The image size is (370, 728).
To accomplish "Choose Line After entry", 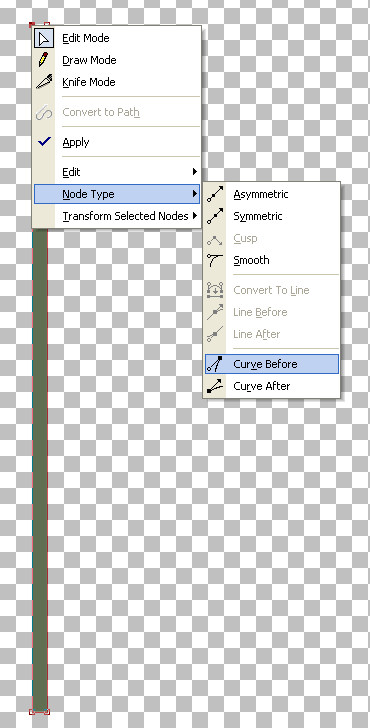I will [272, 334].
